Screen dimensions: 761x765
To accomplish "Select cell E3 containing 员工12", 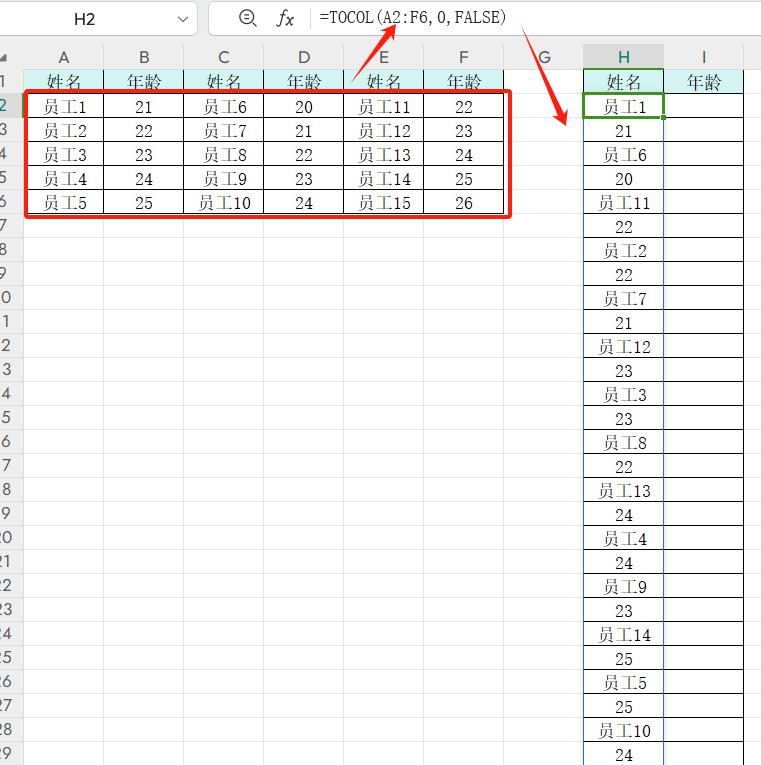I will tap(383, 130).
